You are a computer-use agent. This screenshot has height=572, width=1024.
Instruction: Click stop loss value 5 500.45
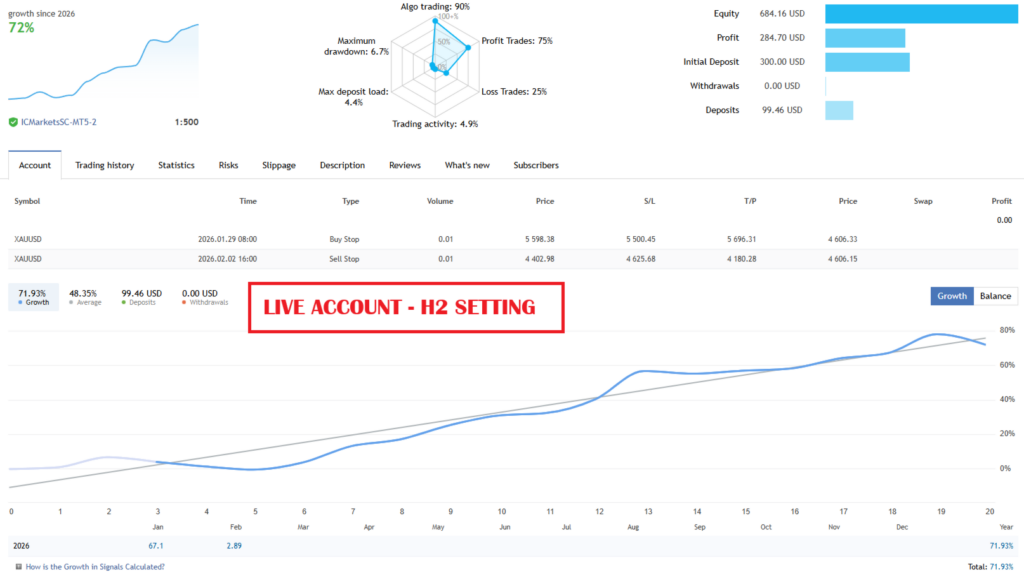point(641,239)
